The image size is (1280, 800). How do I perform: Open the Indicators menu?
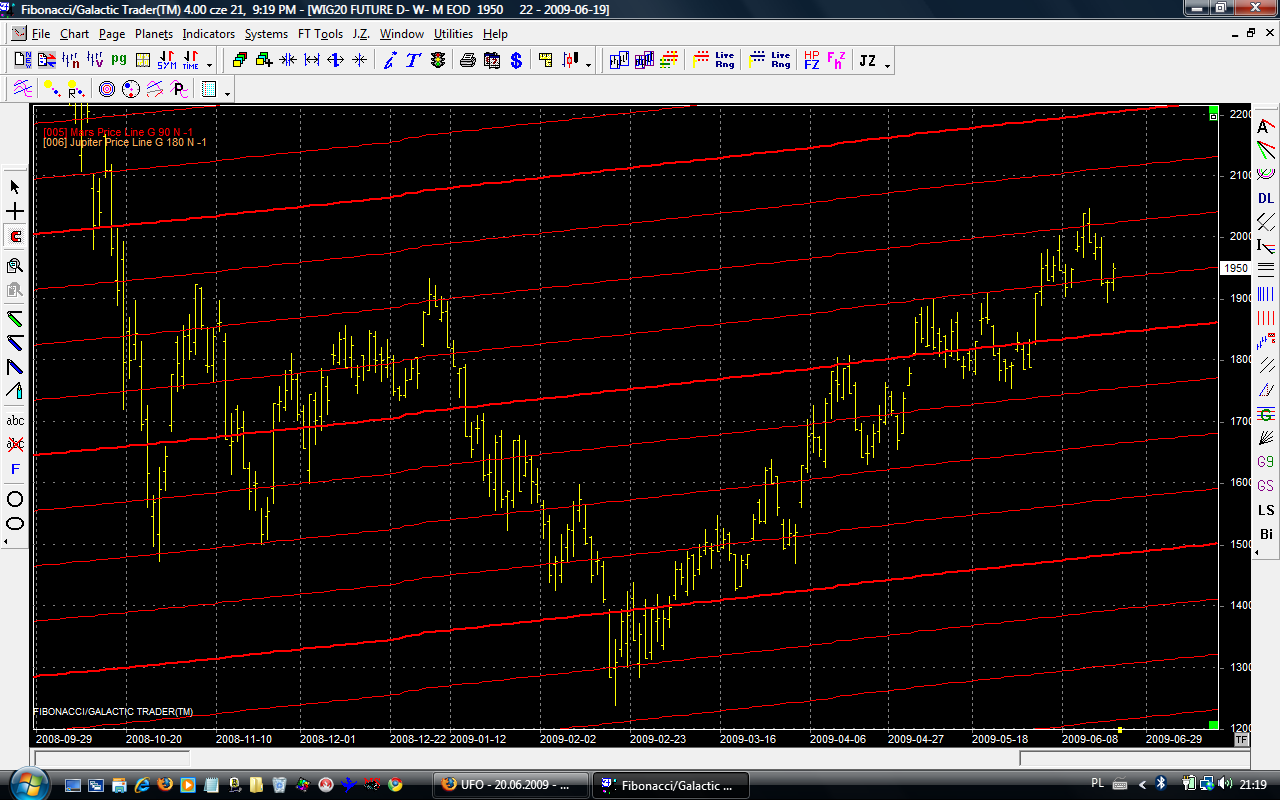click(208, 34)
